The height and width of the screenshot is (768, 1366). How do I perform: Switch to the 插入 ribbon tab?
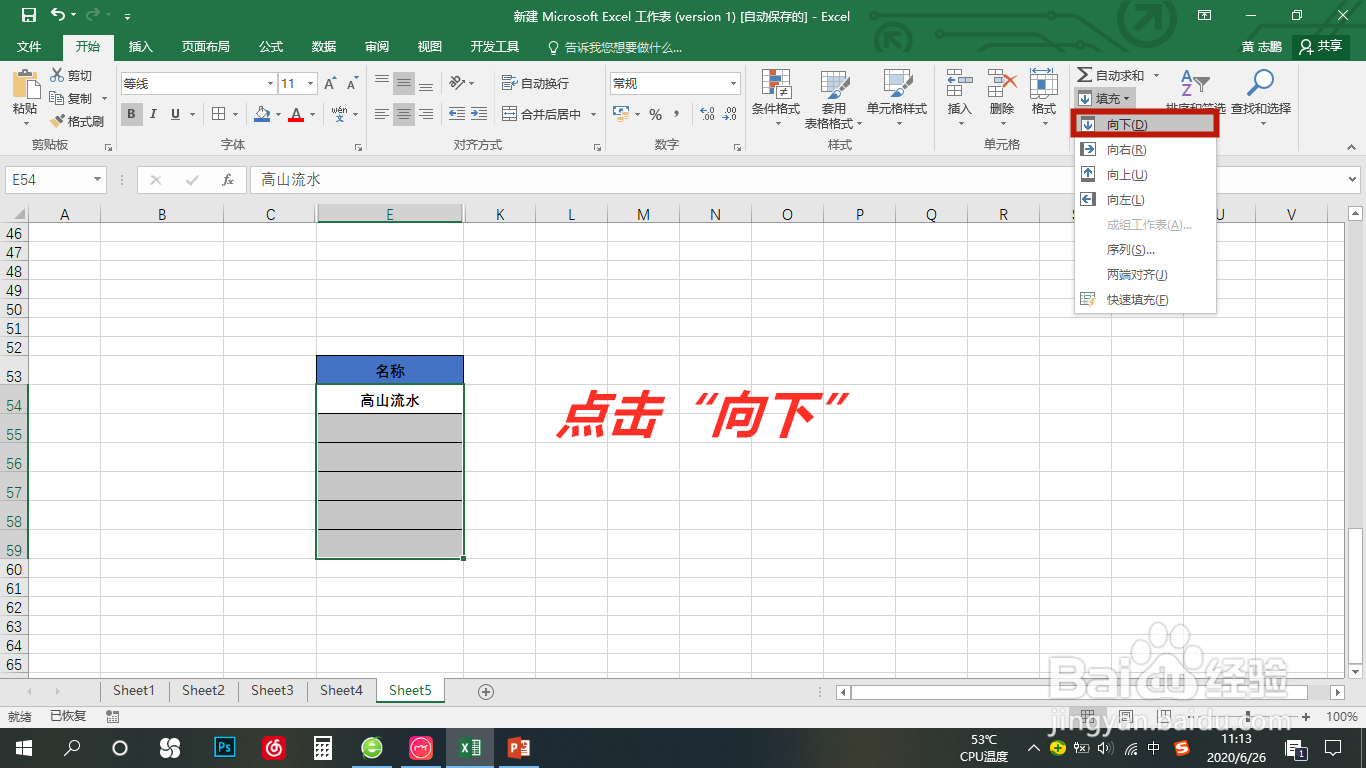click(x=142, y=46)
